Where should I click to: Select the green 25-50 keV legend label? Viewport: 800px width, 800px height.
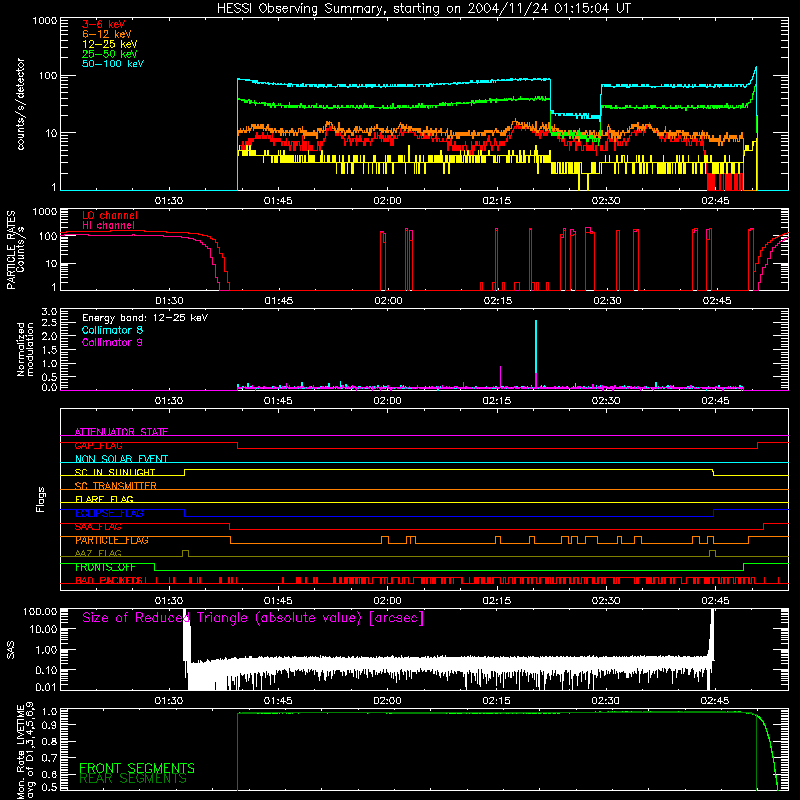110,54
